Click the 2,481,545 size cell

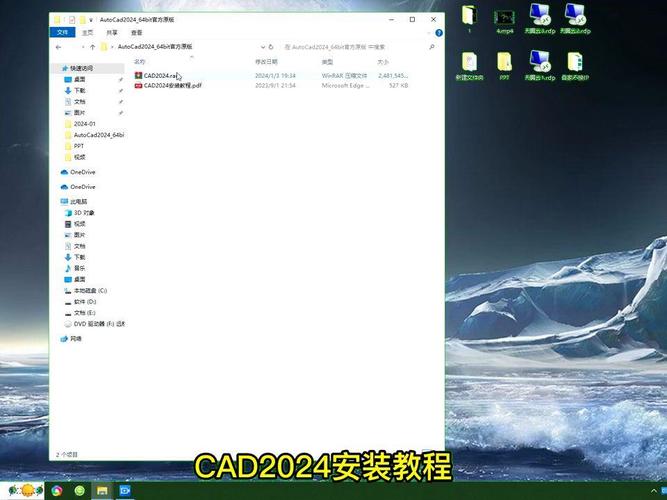click(393, 75)
